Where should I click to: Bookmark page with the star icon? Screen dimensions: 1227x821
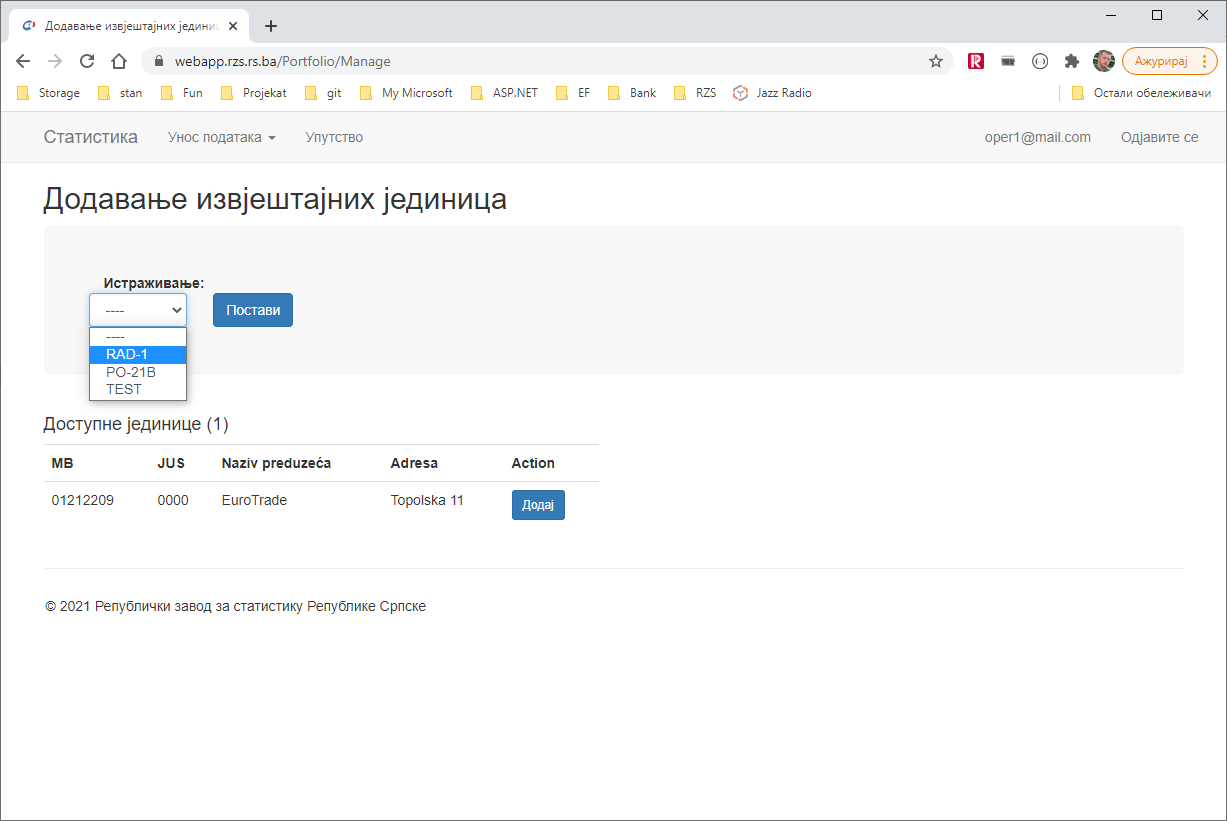[936, 61]
